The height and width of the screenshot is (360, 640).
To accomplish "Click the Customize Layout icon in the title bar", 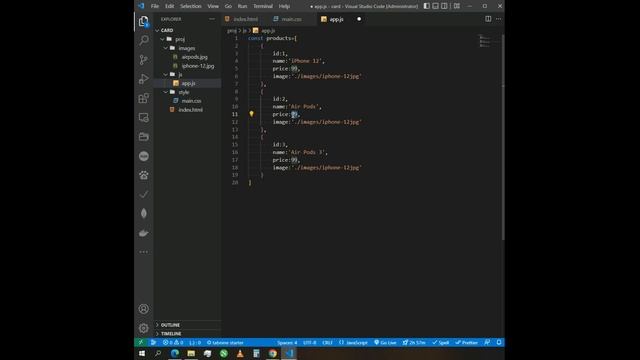I will coord(457,6).
